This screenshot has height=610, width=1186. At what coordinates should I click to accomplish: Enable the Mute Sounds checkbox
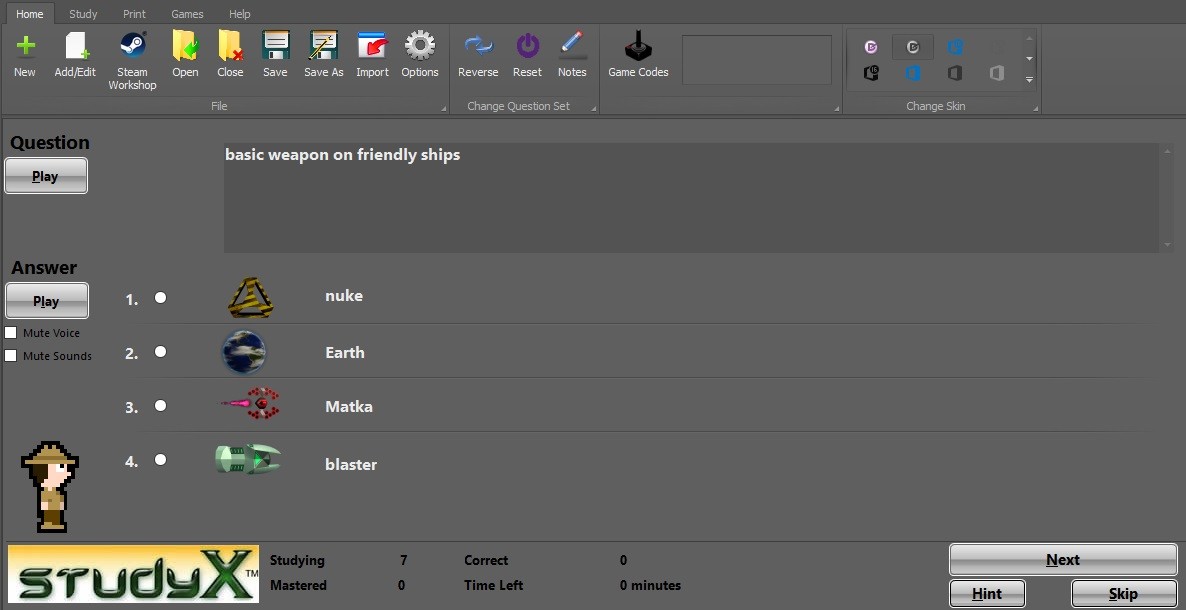(x=10, y=355)
